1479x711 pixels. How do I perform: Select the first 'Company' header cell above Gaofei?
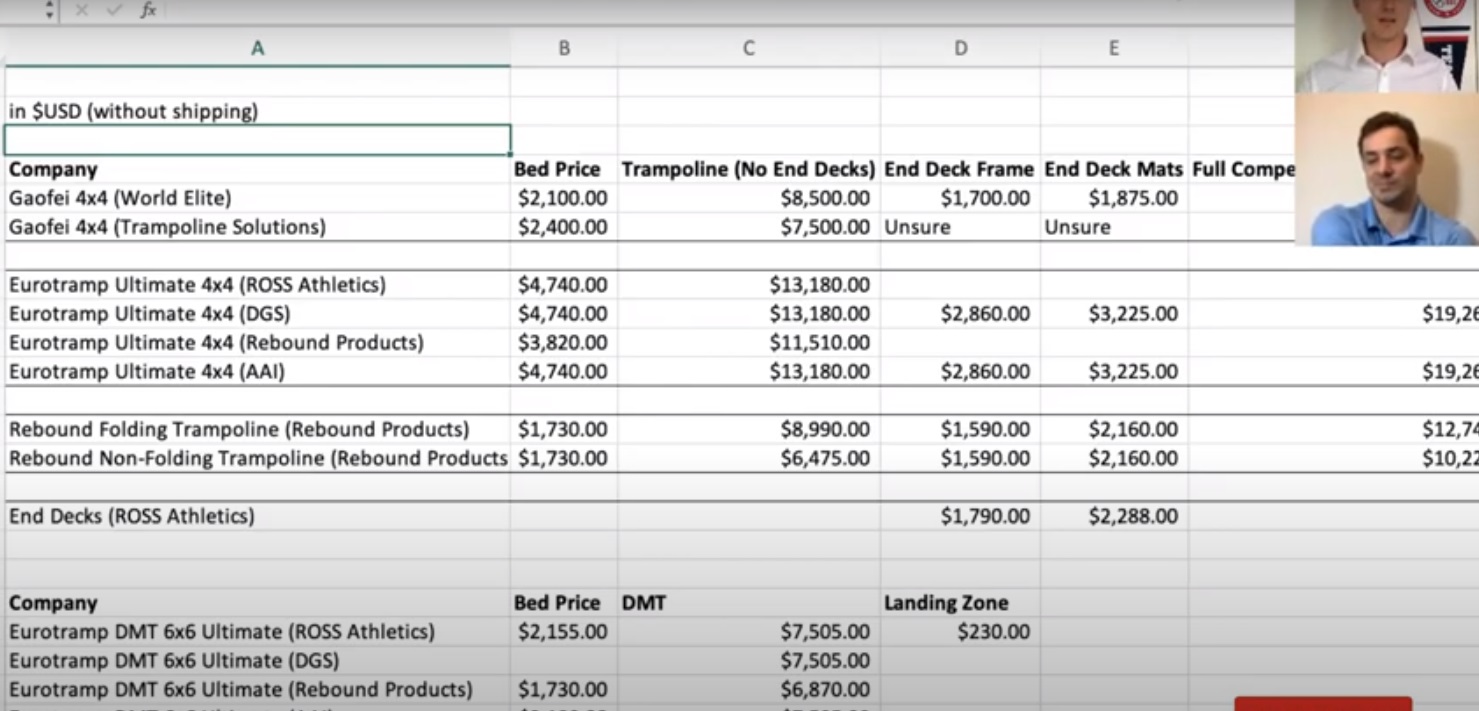tap(257, 169)
